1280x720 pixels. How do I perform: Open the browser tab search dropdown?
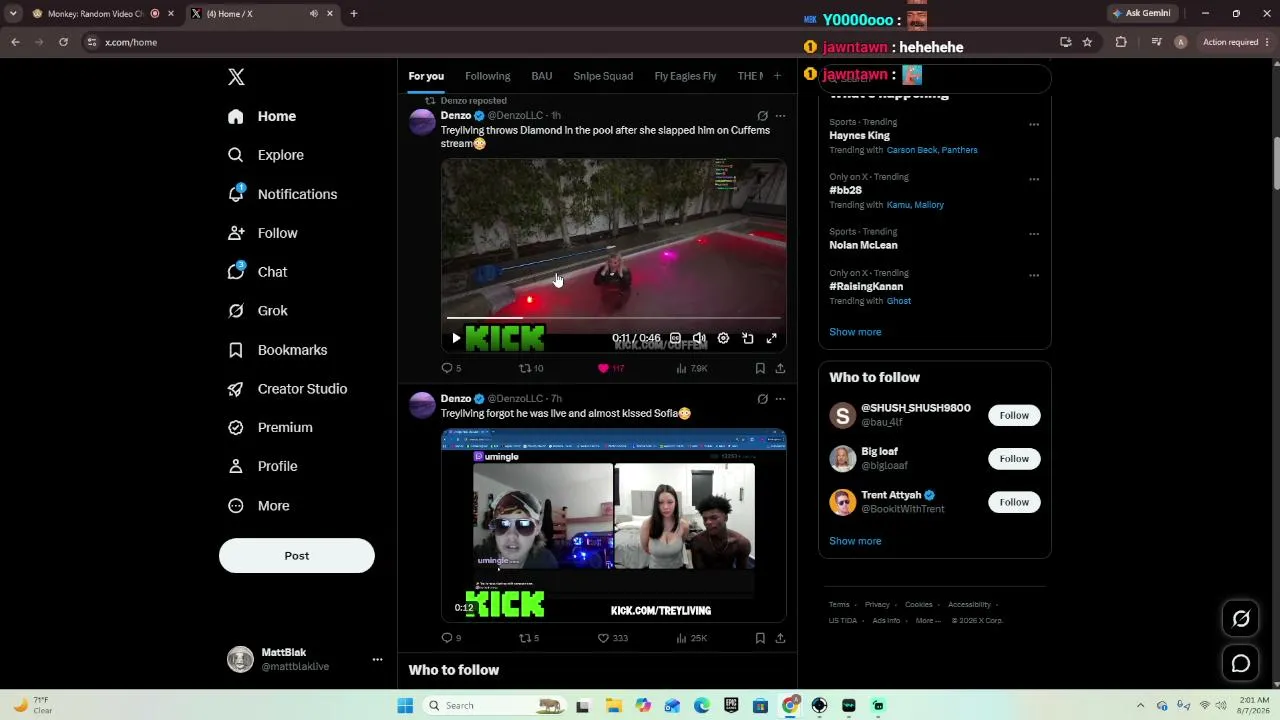click(x=13, y=13)
